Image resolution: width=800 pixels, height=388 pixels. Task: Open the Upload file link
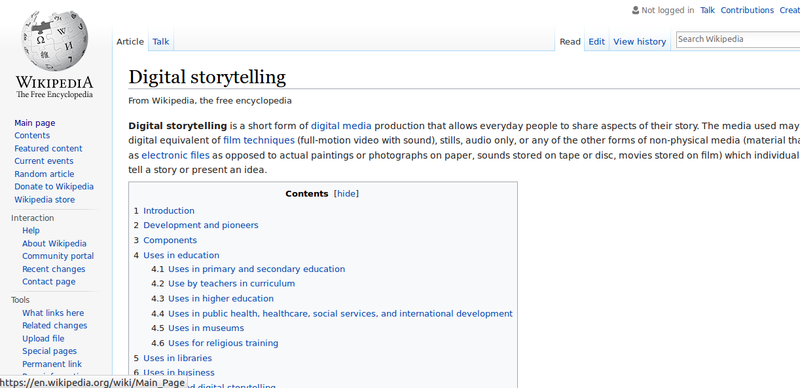(43, 338)
